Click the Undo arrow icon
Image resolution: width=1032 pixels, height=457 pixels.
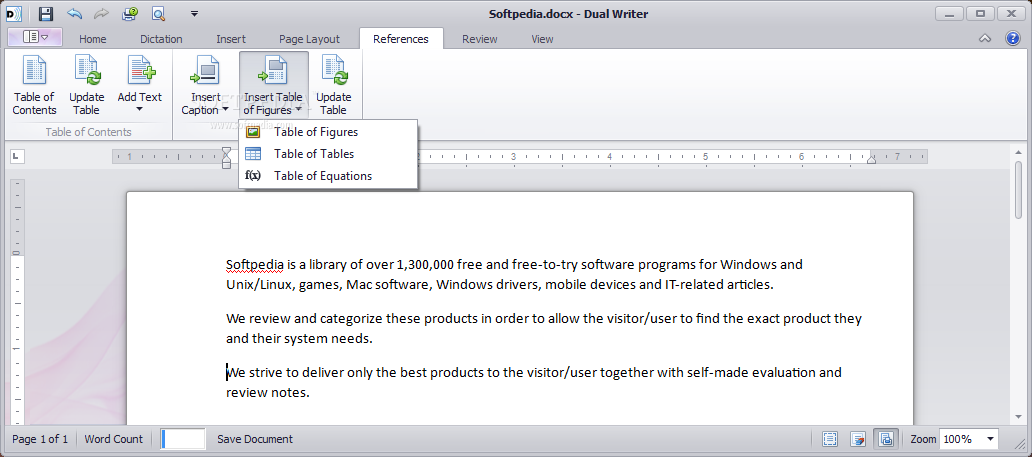point(74,13)
